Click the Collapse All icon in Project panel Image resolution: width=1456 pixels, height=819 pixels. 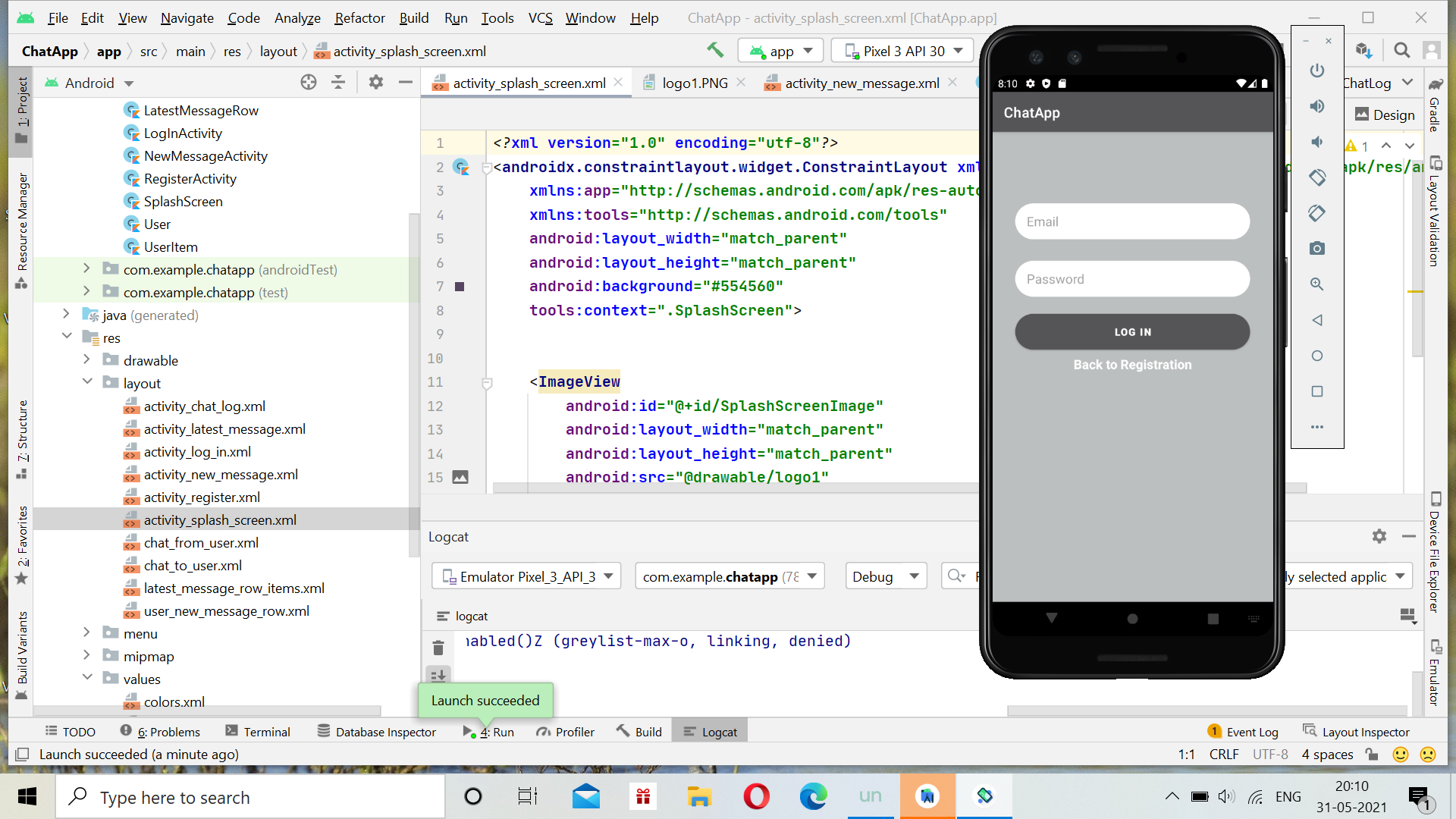[x=338, y=83]
